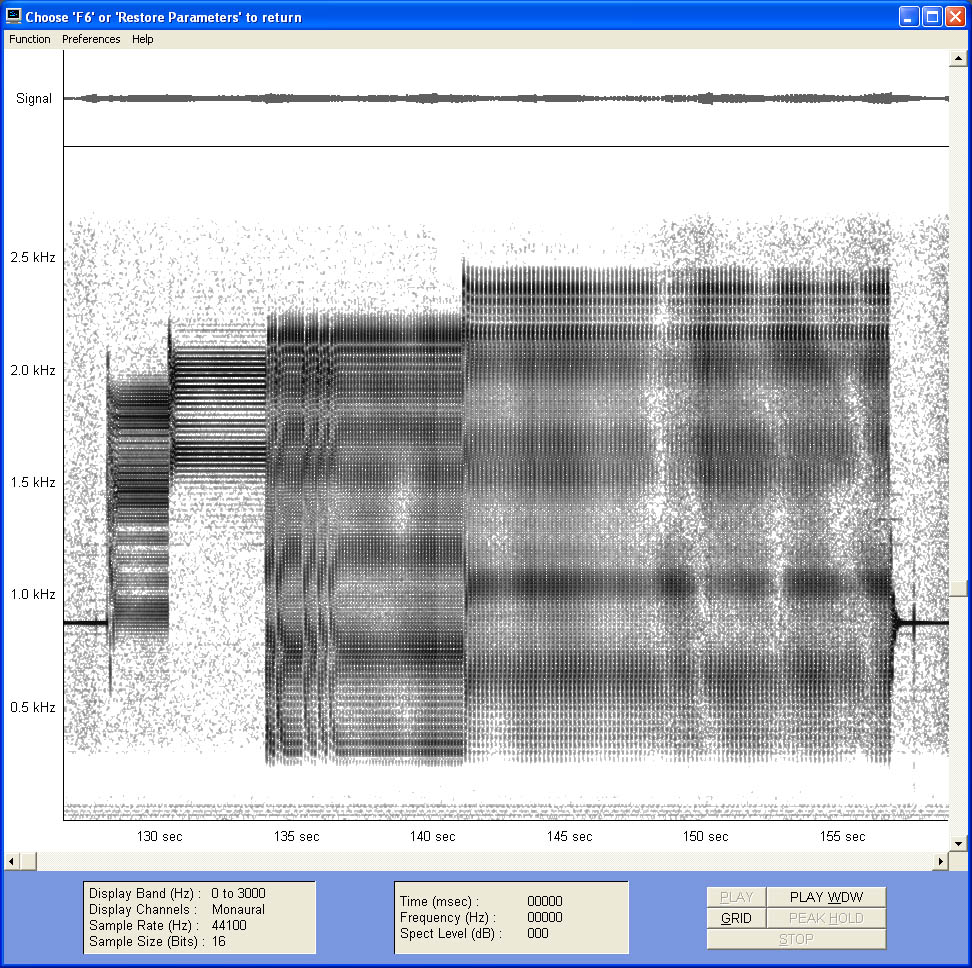Click the Time (msec) readout '00000'
Viewport: 972px width, 968px height.
(x=545, y=901)
